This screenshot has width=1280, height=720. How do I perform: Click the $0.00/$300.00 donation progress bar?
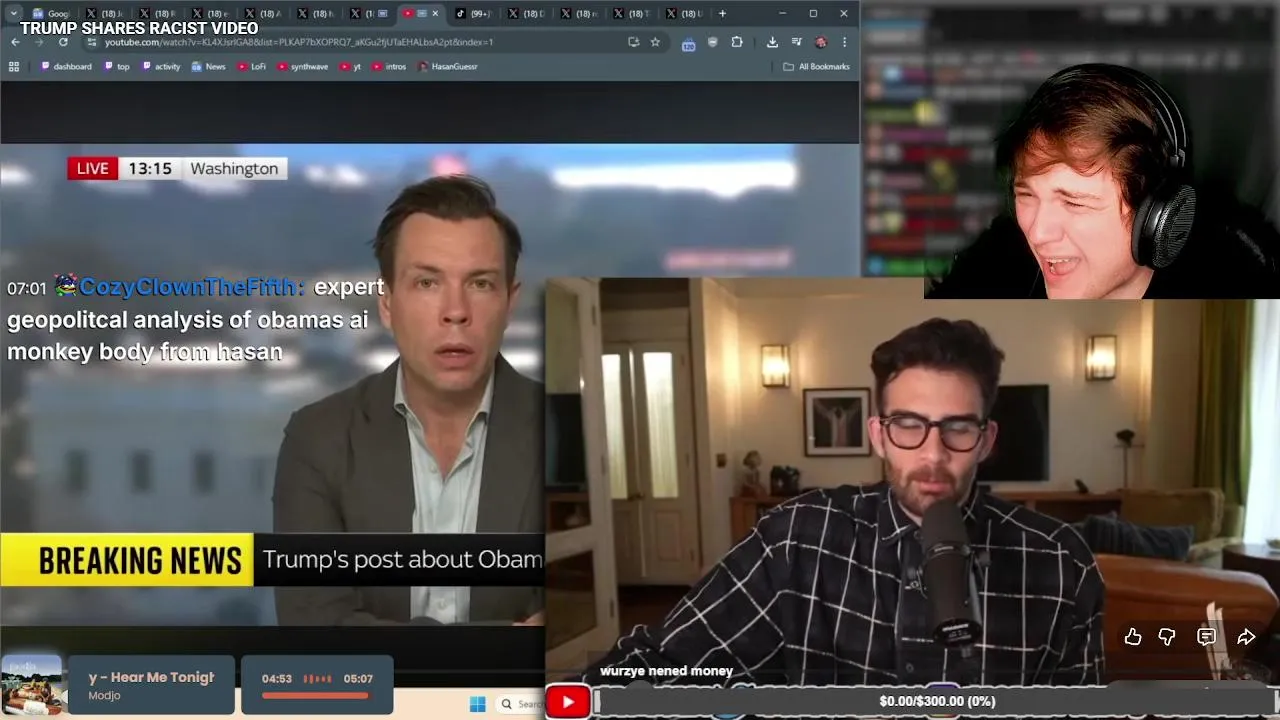[937, 701]
